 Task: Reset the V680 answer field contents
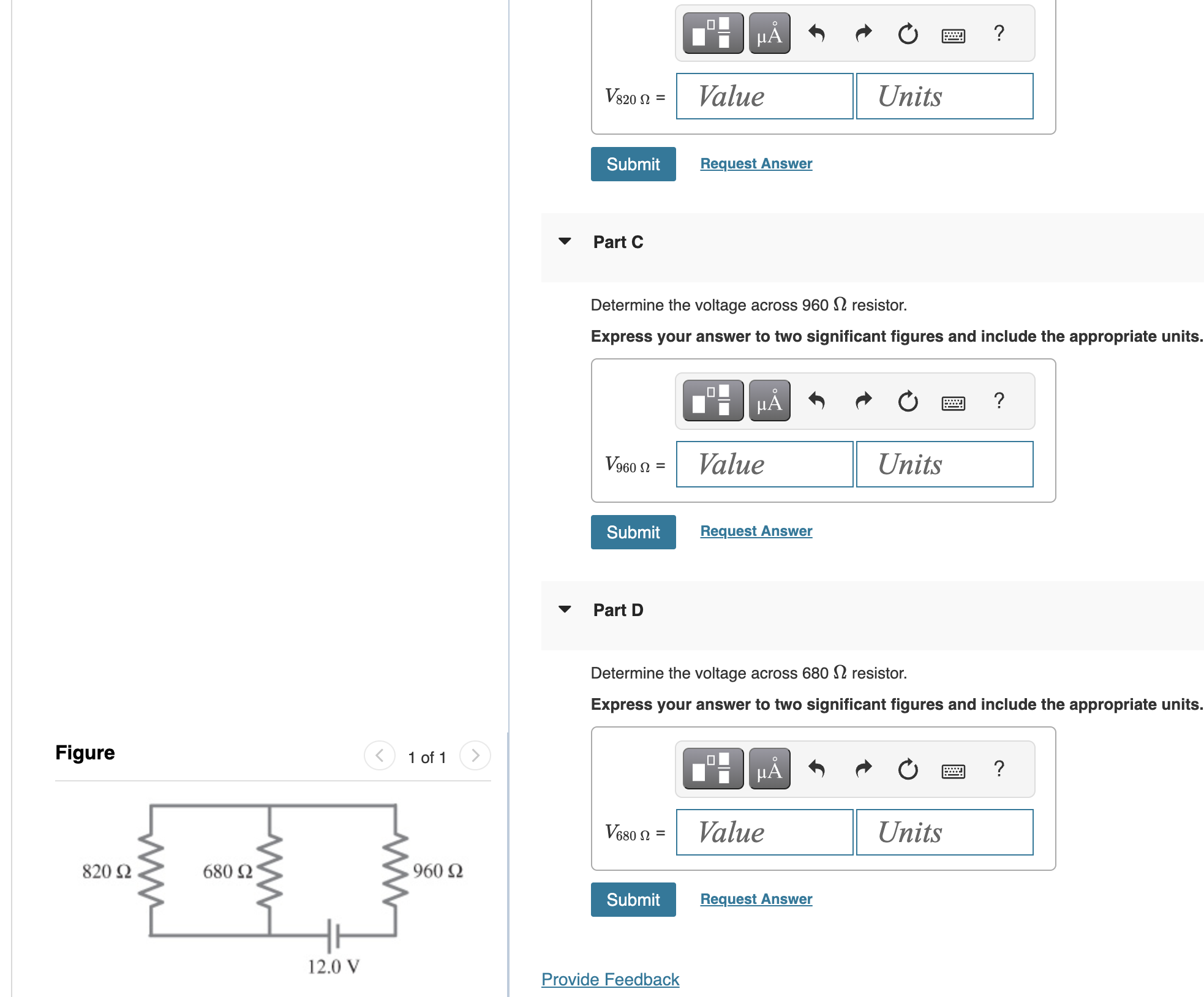pyautogui.click(x=908, y=770)
